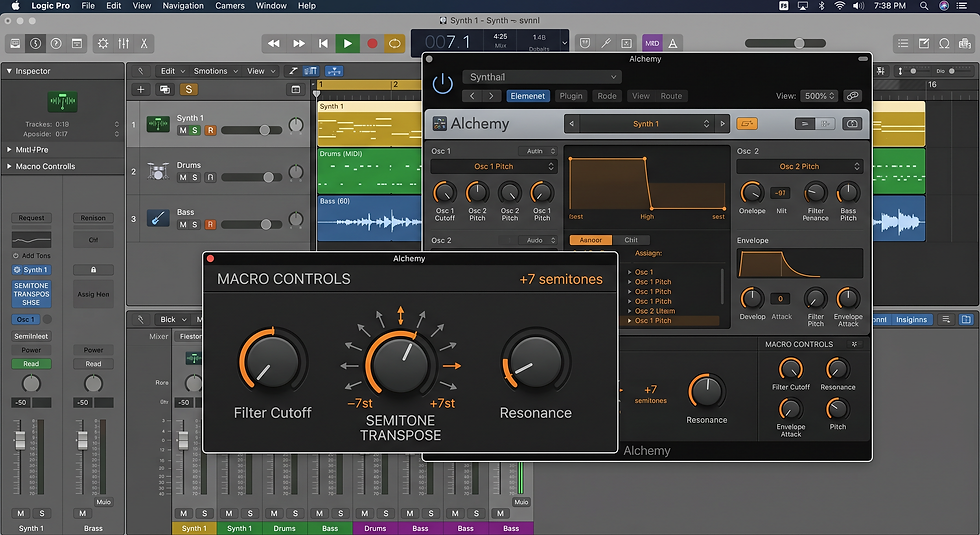980x535 pixels.
Task: Open the Note Pad icon at top right
Action: tap(924, 44)
